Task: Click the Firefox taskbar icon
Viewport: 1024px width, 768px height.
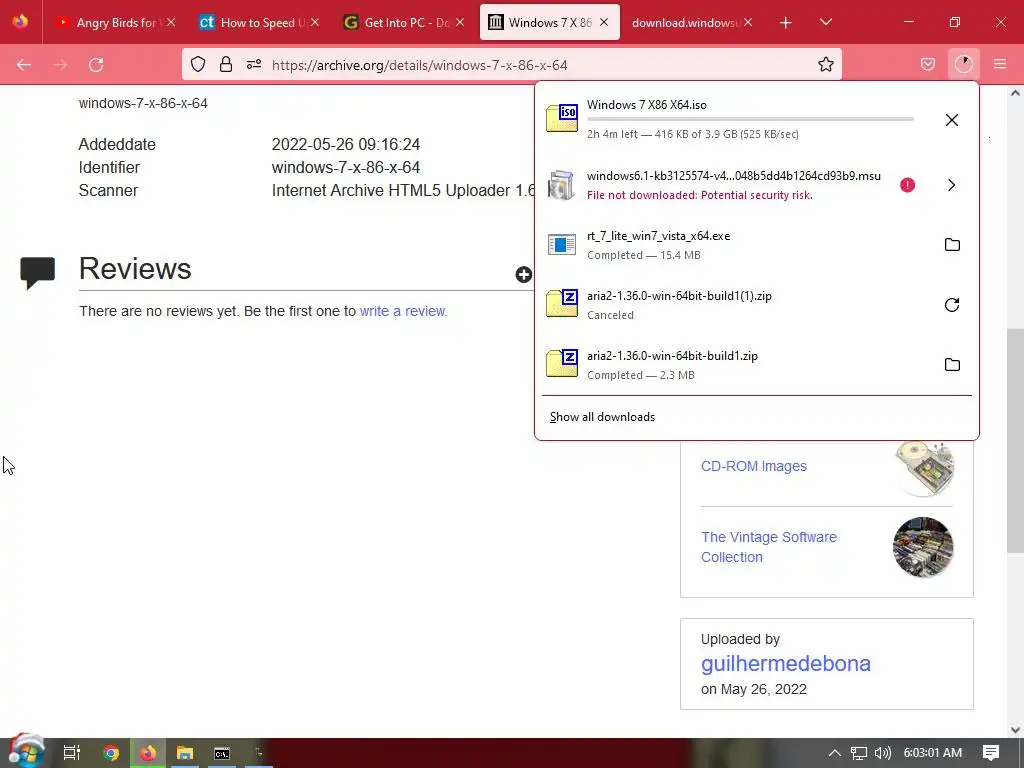Action: pyautogui.click(x=148, y=753)
